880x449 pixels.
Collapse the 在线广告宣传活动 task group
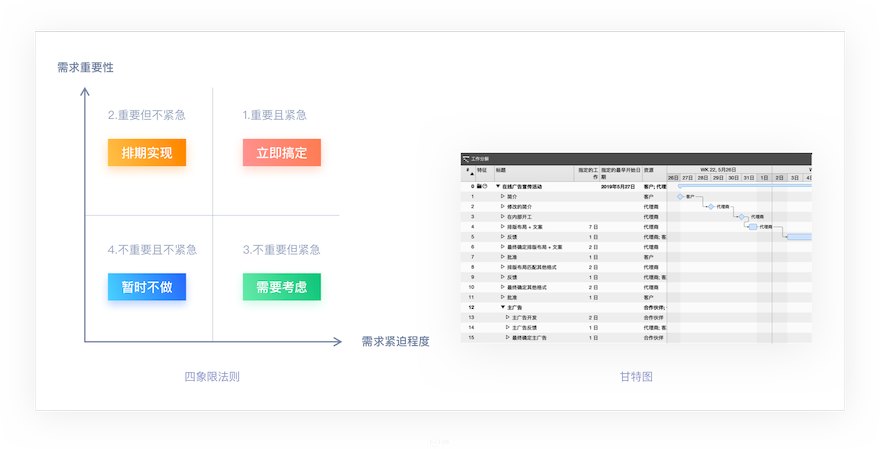498,186
